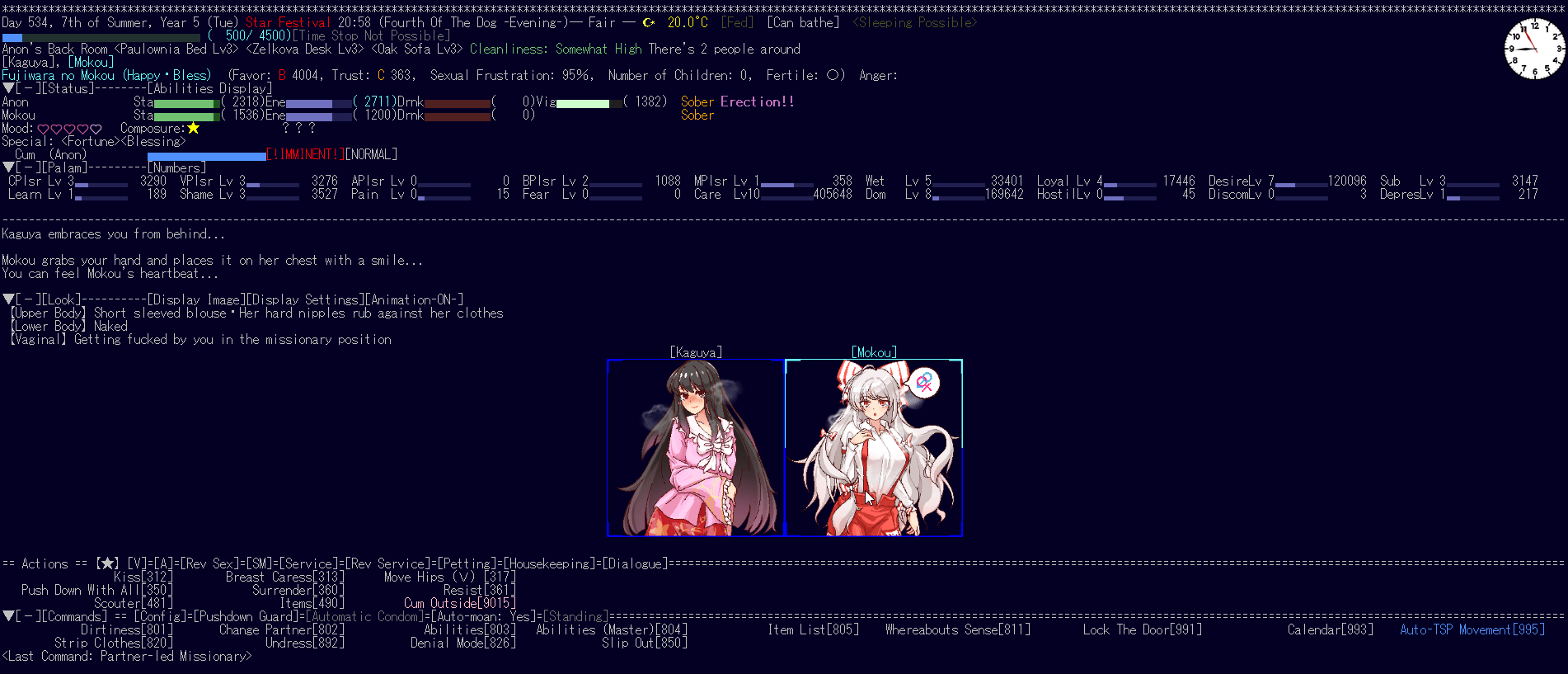Image resolution: width=1568 pixels, height=674 pixels.
Task: Open the Housekeeping actions tab
Action: pos(549,564)
